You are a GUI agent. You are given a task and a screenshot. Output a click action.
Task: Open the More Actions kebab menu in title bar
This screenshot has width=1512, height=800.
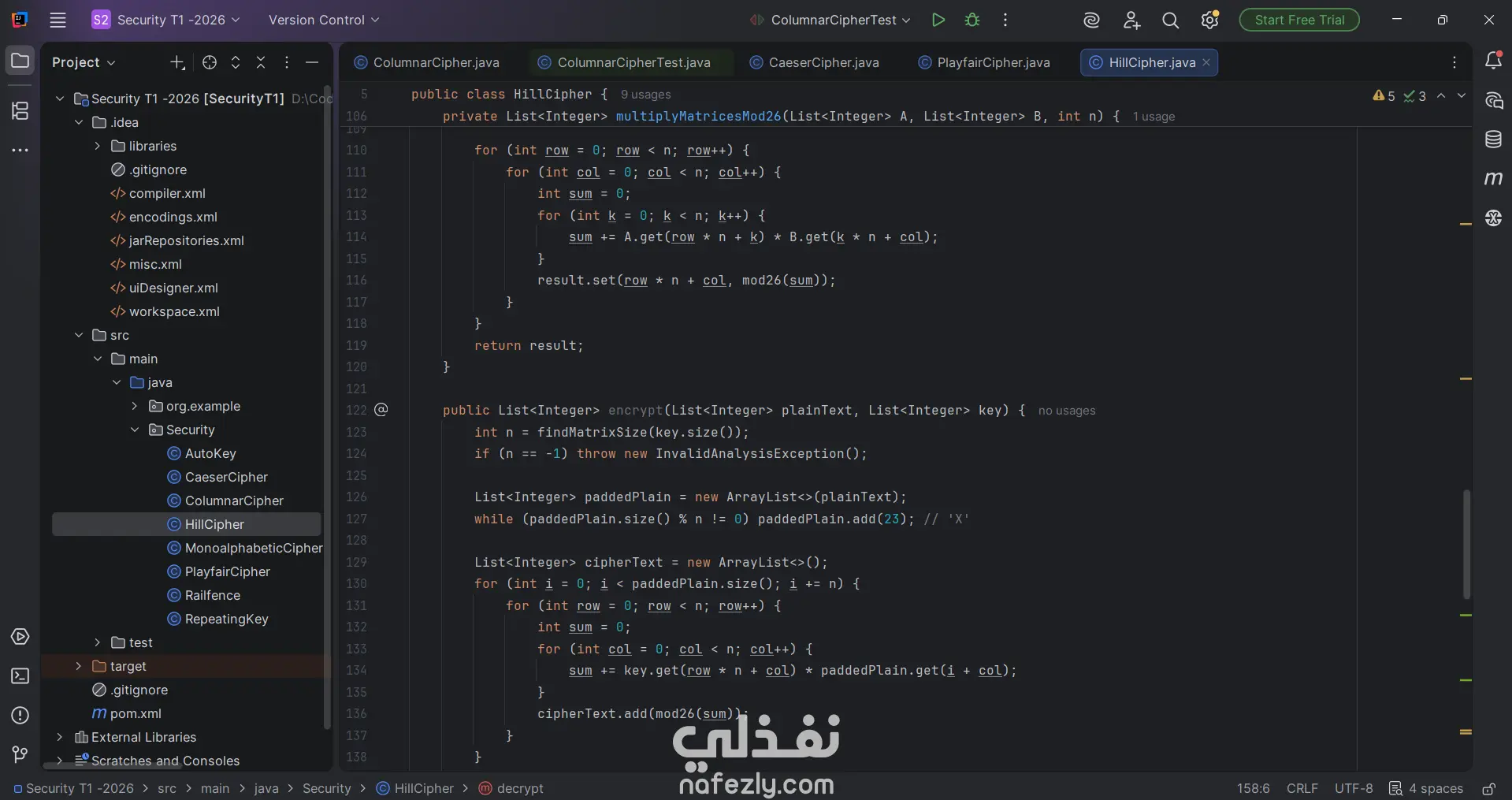(1005, 20)
